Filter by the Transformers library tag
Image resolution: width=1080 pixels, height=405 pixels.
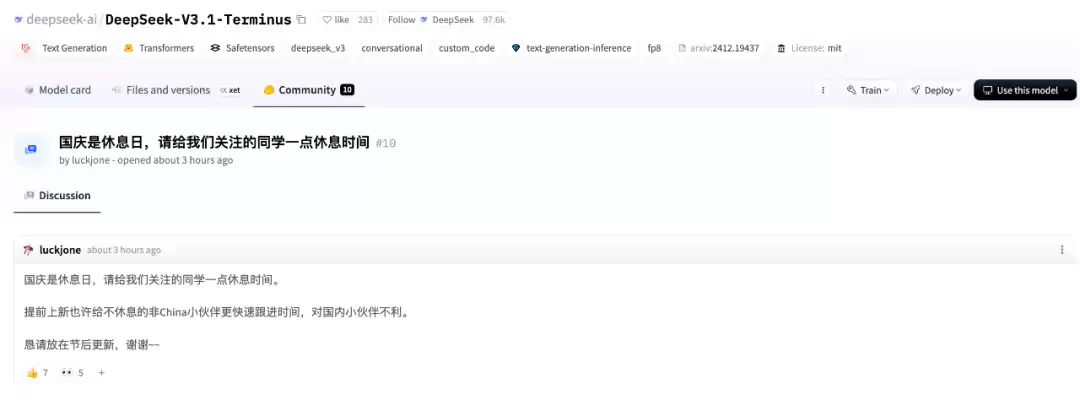pyautogui.click(x=158, y=48)
